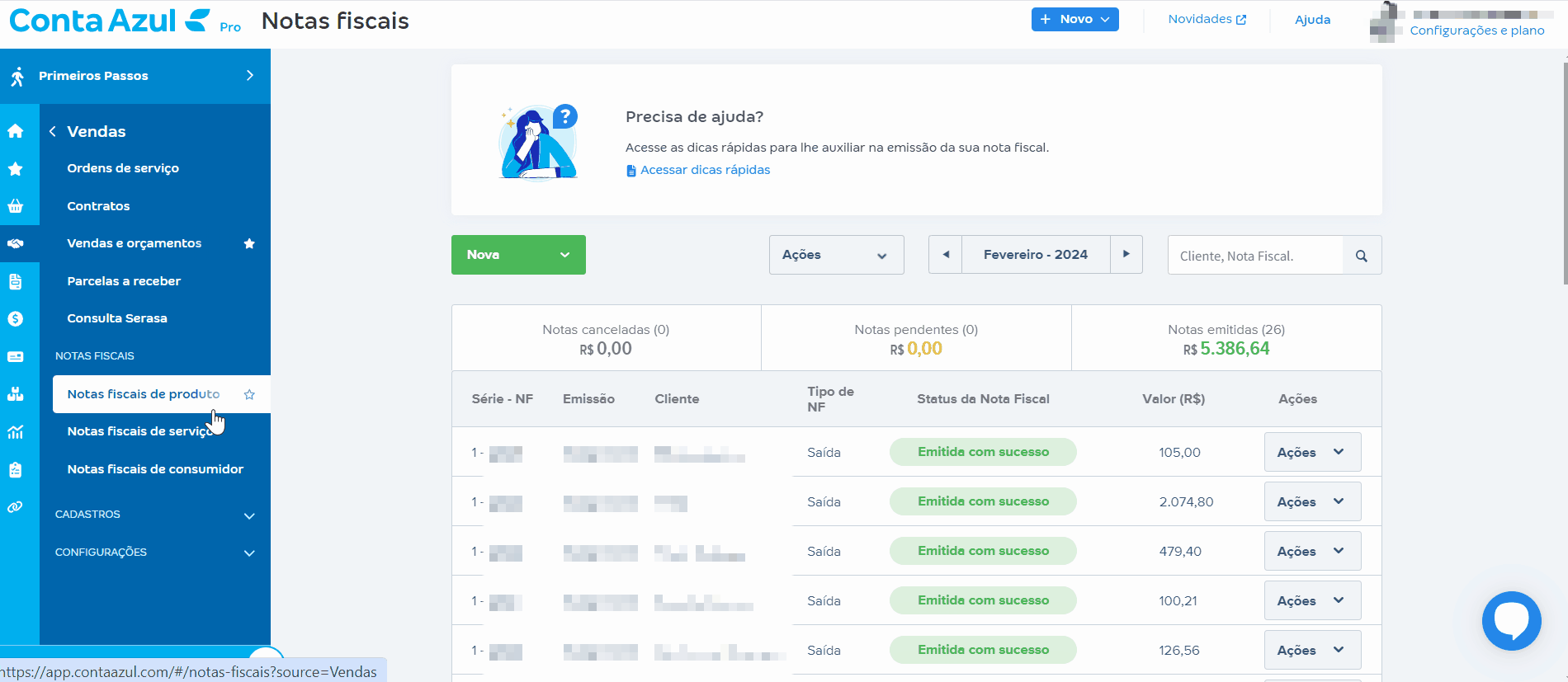1568x682 pixels.
Task: Click the search magnifier icon
Action: click(1362, 256)
